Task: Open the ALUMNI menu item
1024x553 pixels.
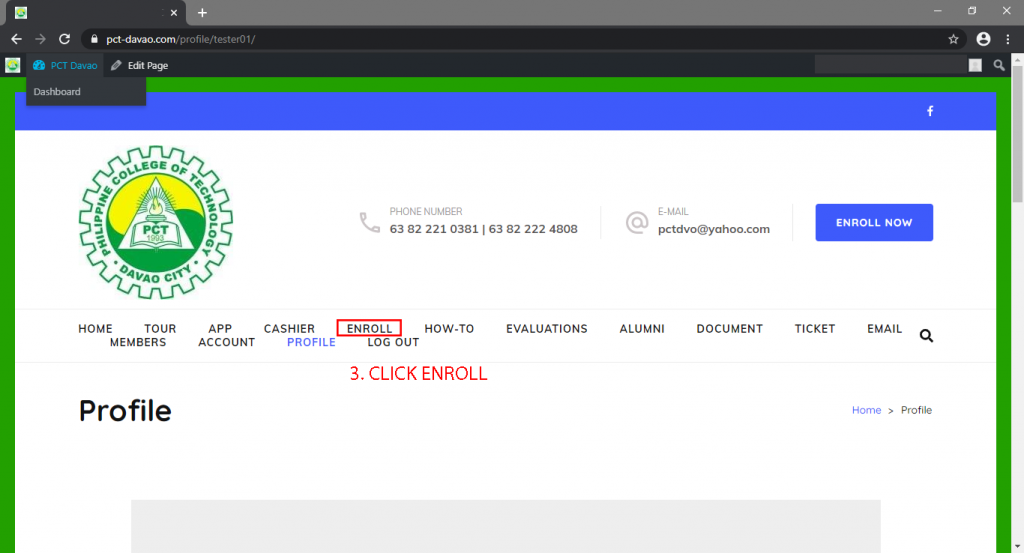Action: 642,329
